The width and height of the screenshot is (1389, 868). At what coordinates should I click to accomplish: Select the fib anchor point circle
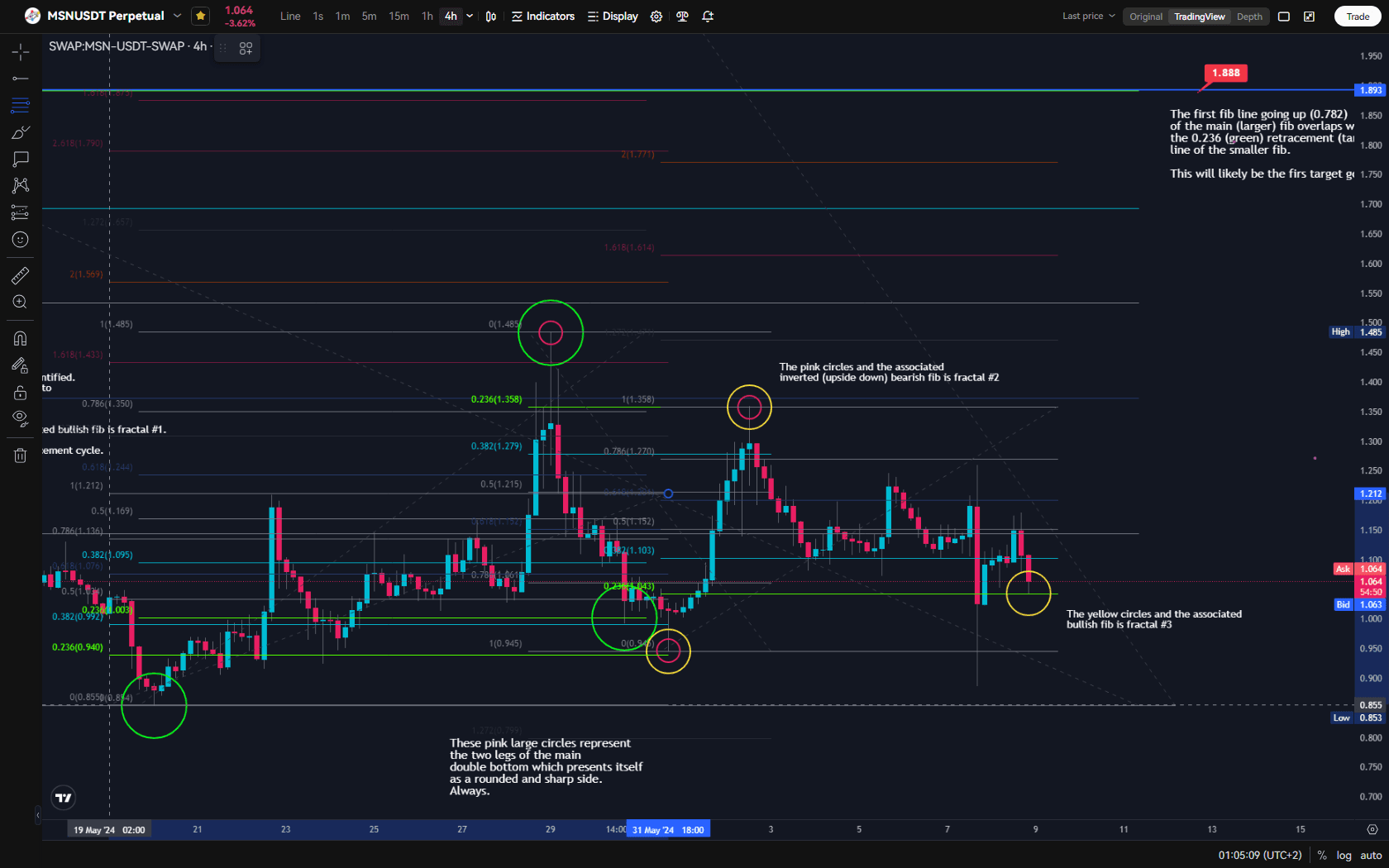[x=668, y=494]
